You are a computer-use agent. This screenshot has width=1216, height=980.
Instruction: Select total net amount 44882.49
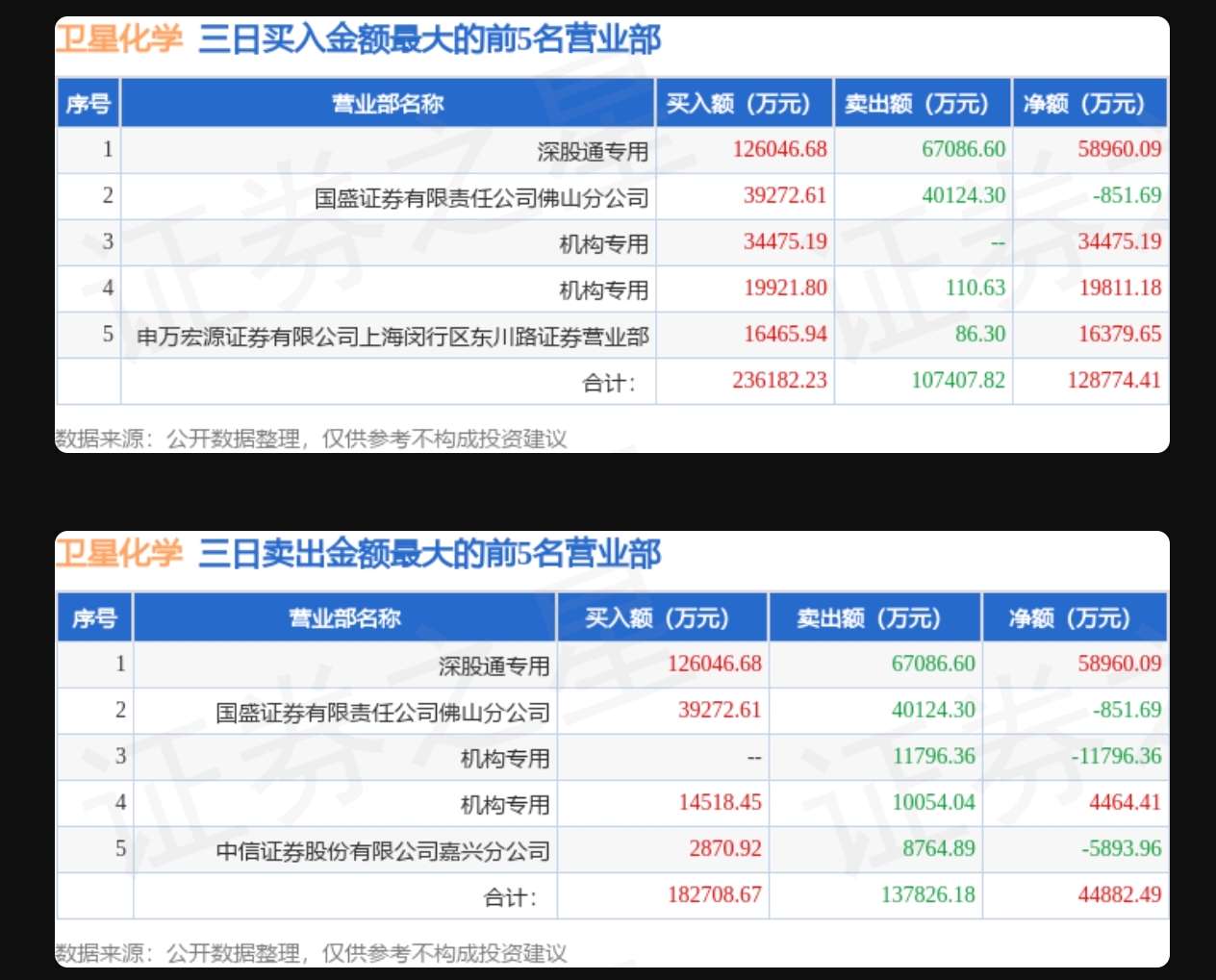(x=1120, y=894)
